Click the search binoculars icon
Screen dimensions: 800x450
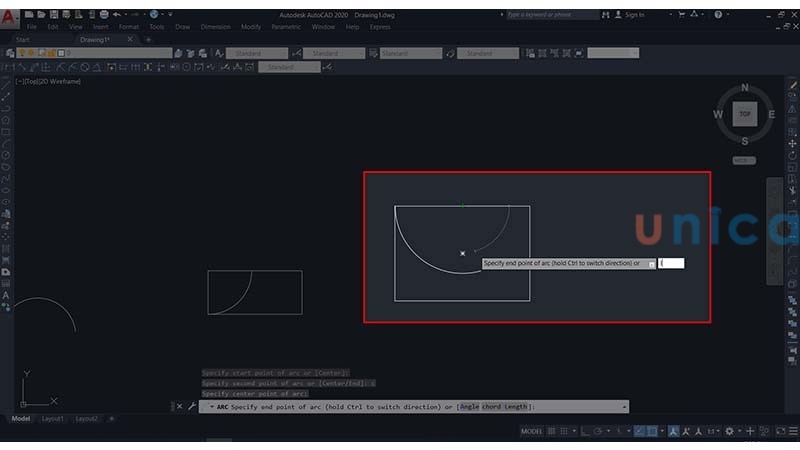click(606, 15)
